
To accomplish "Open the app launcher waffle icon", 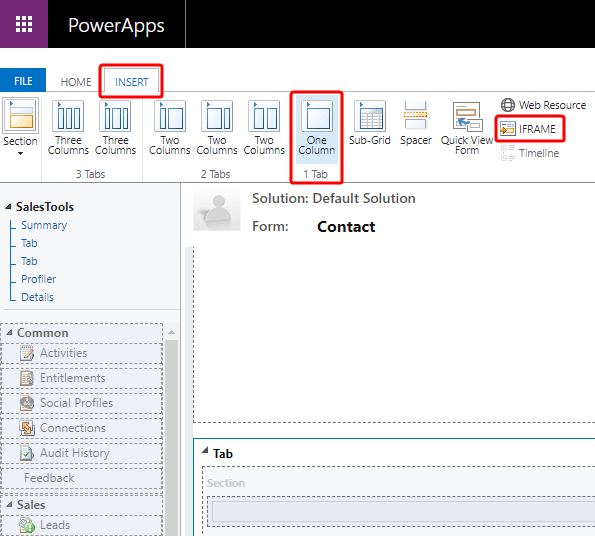I will pos(24,24).
